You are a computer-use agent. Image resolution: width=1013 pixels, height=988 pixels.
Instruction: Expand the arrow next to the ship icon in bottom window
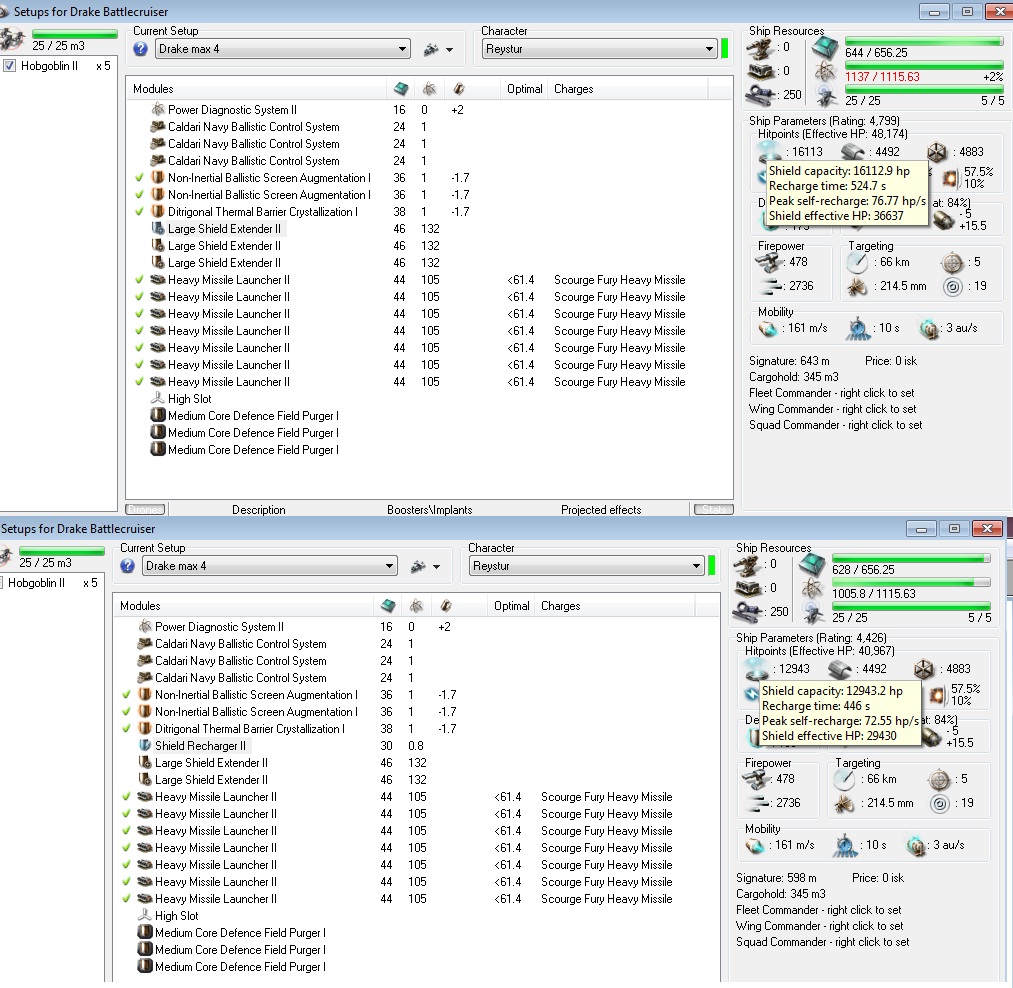(x=437, y=567)
